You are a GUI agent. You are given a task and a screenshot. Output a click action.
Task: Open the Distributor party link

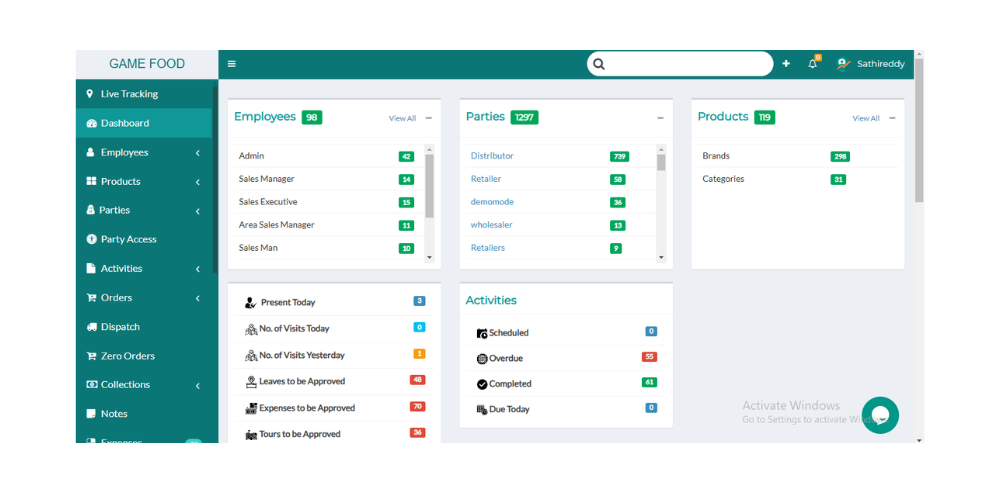tap(492, 156)
